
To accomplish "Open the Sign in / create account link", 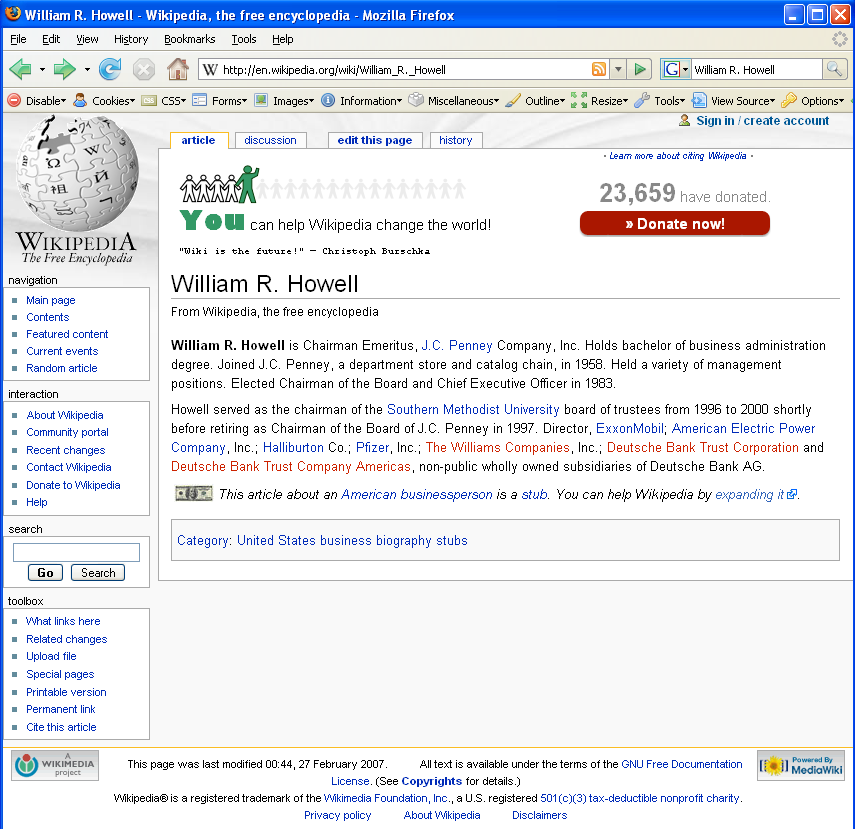I will point(762,121).
